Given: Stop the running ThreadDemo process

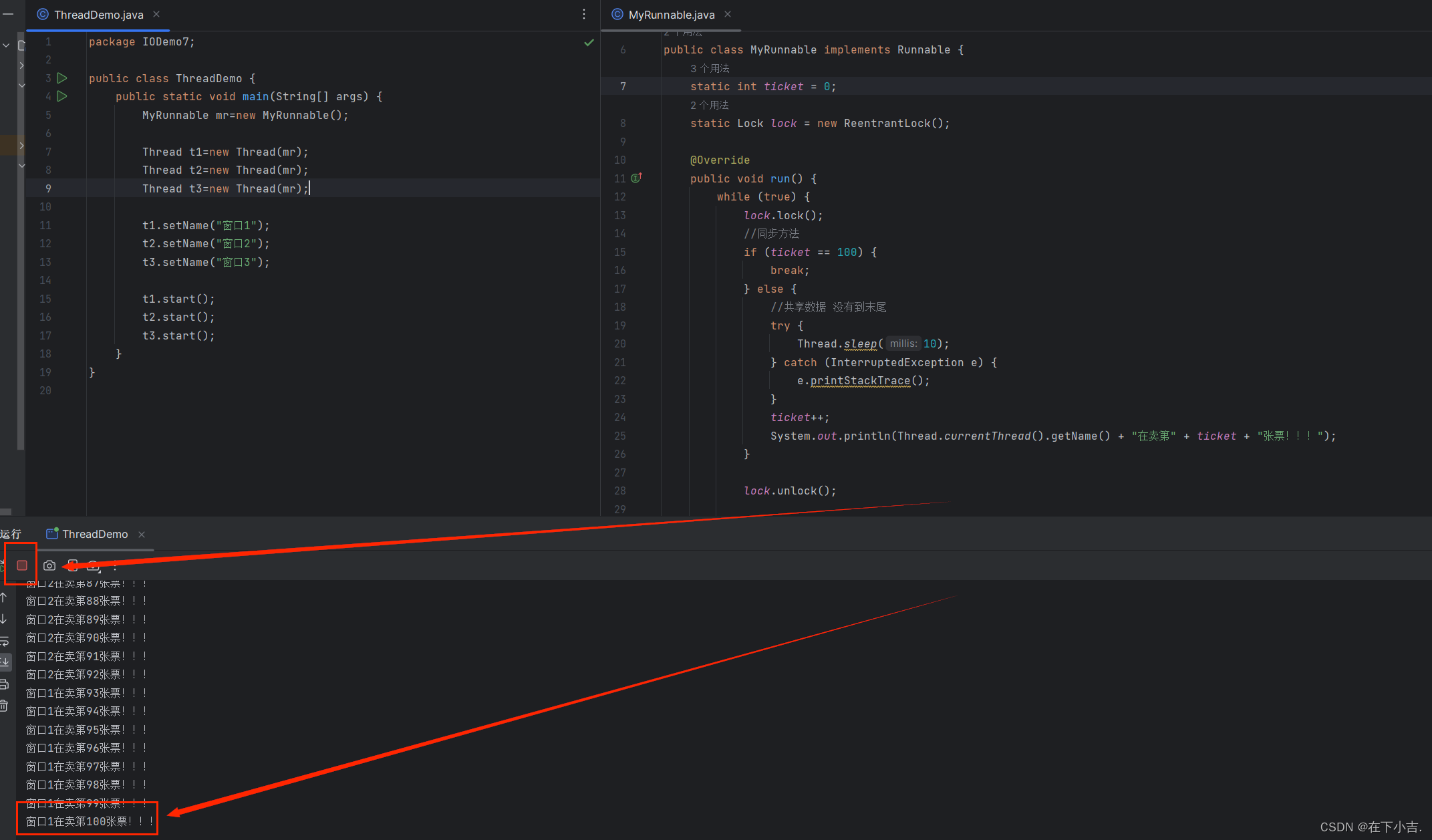Looking at the screenshot, I should (x=22, y=565).
